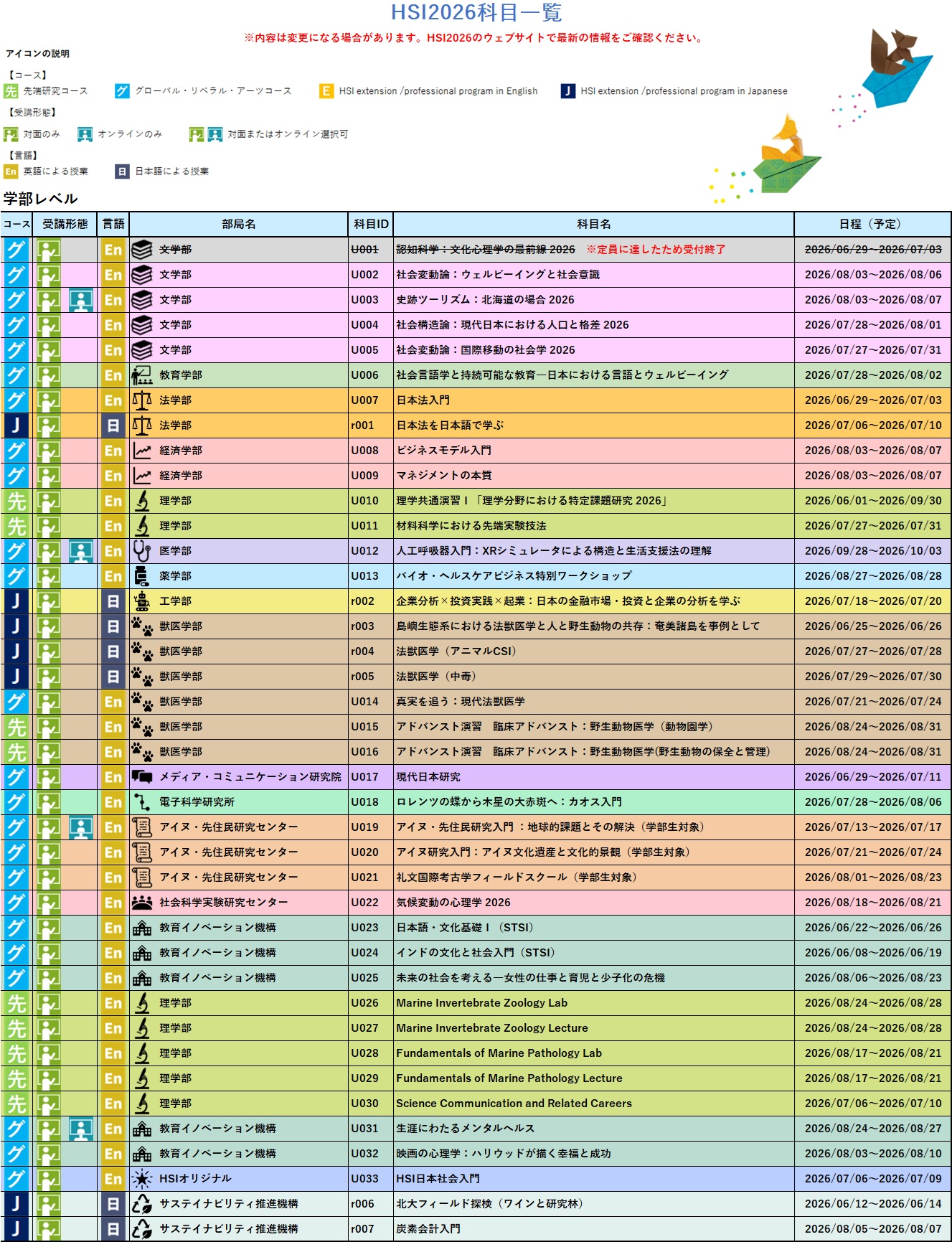
Task: Click the course name ビジネスモデル入門
Action: (x=444, y=451)
